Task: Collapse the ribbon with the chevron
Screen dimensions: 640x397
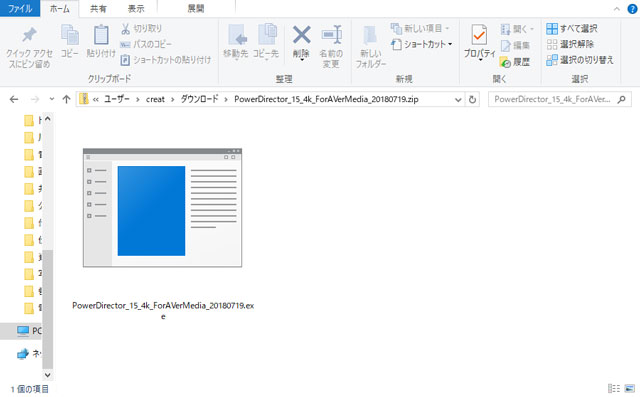Action: [616, 9]
